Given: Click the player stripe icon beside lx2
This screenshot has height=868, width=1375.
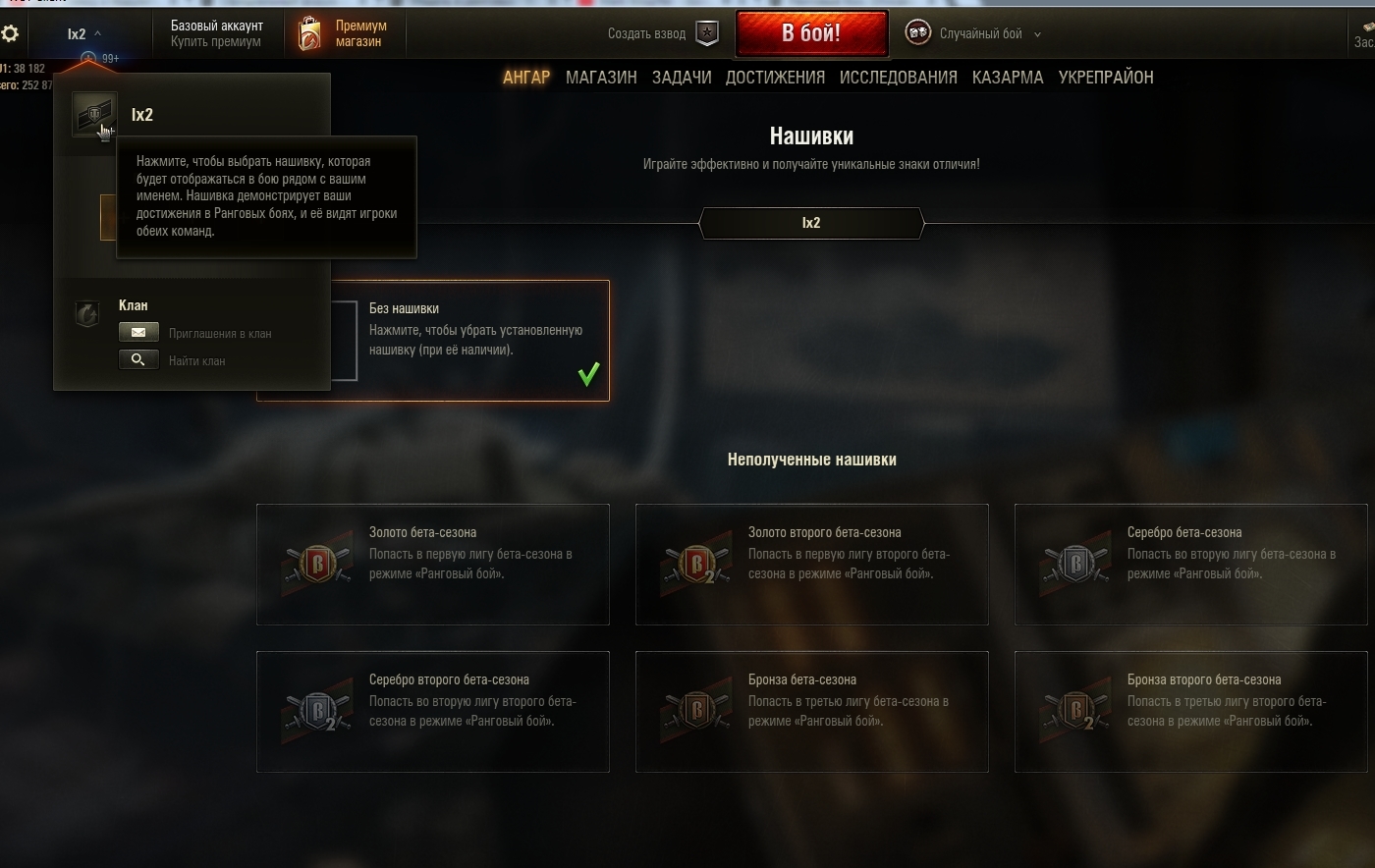Looking at the screenshot, I should (95, 115).
